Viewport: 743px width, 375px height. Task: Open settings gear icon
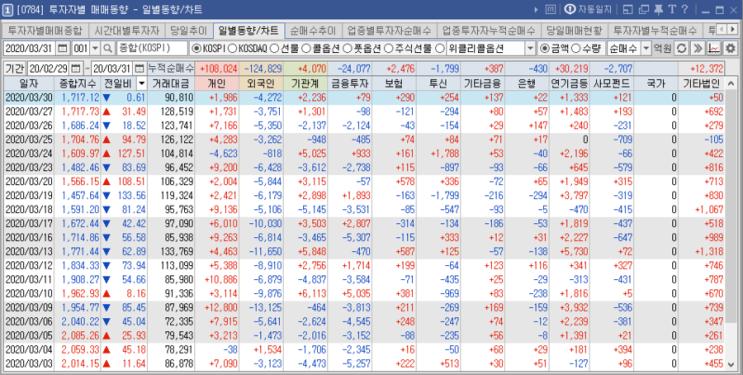[730, 48]
